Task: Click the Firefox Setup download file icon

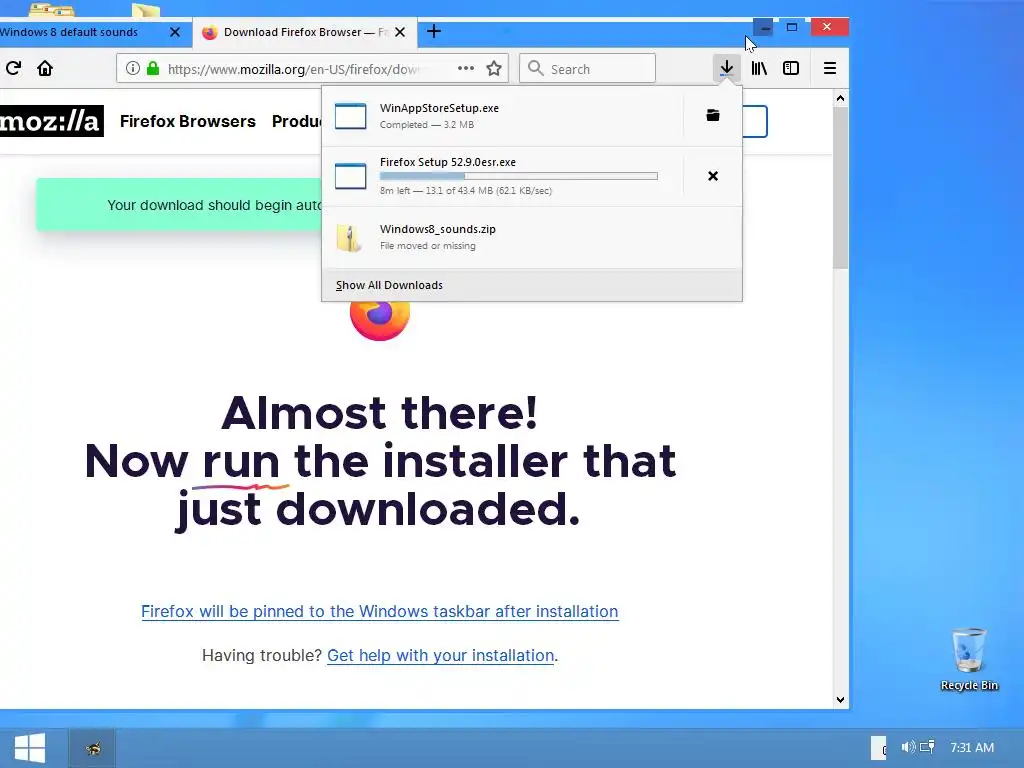Action: 350,176
